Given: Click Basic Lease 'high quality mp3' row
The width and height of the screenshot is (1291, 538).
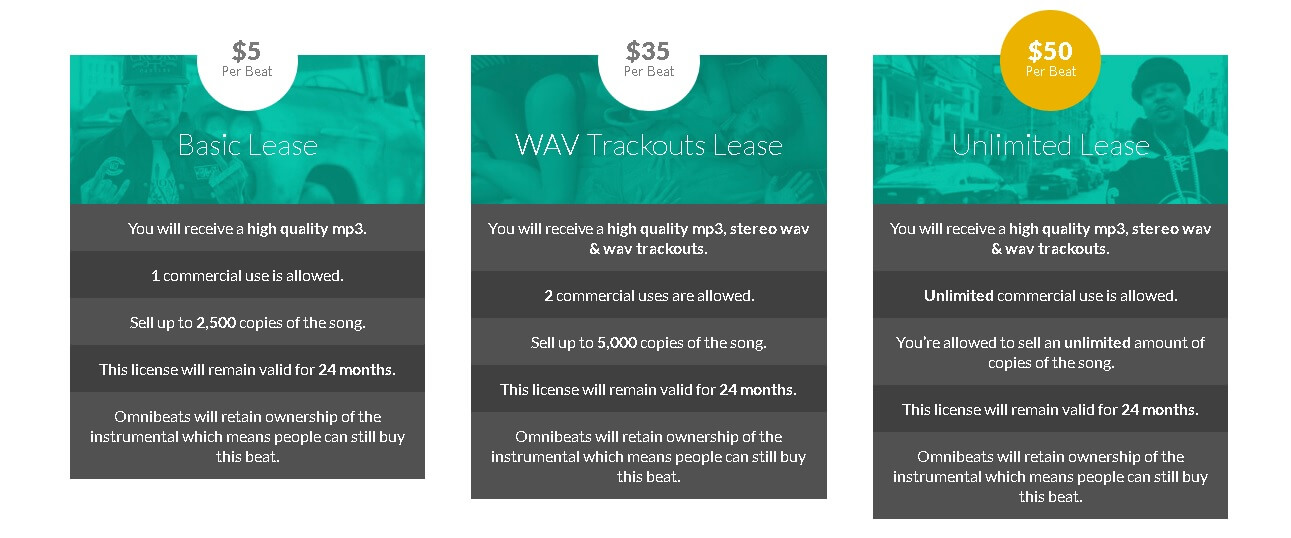Looking at the screenshot, I should (x=247, y=228).
